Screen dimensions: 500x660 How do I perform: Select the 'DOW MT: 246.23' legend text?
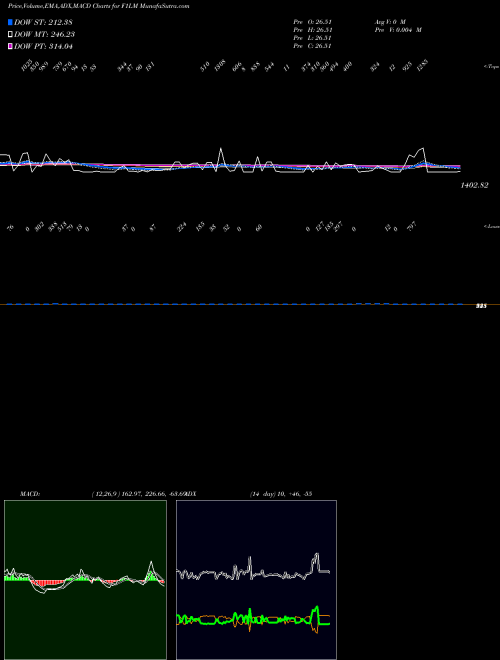(45, 35)
